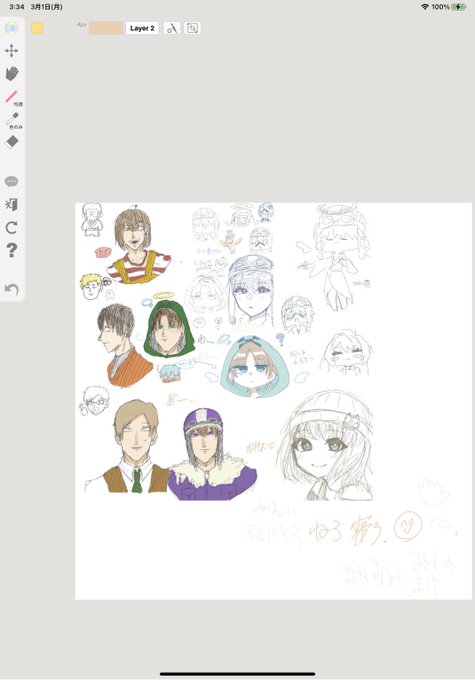Click the battery indicator in status bar
475x680 pixels.
pyautogui.click(x=459, y=7)
